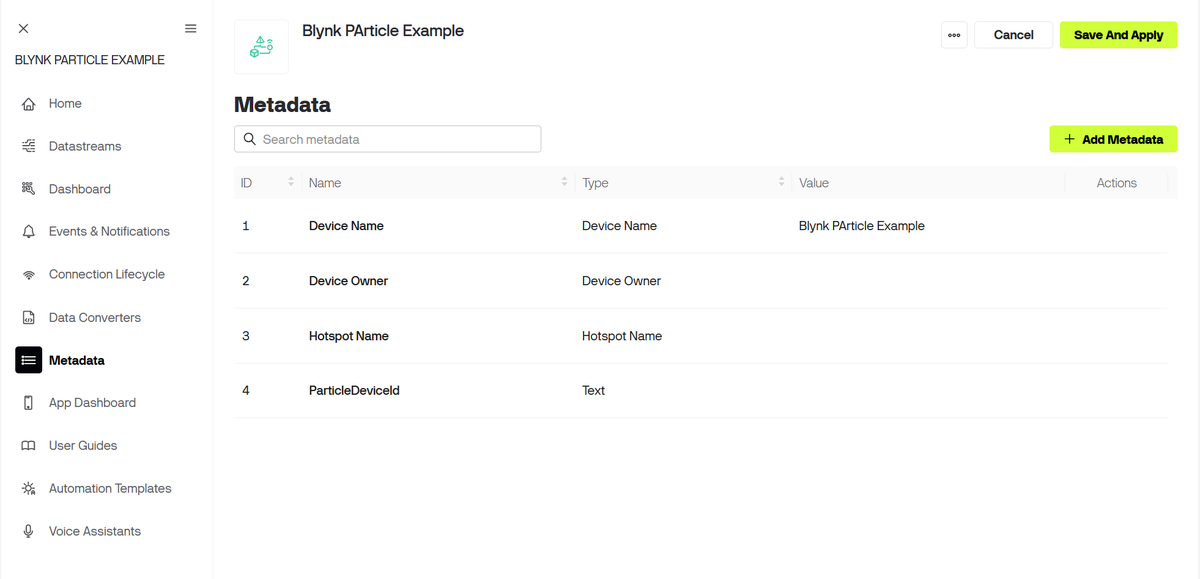
Task: Click ID cell of Device Owner row
Action: 246,281
